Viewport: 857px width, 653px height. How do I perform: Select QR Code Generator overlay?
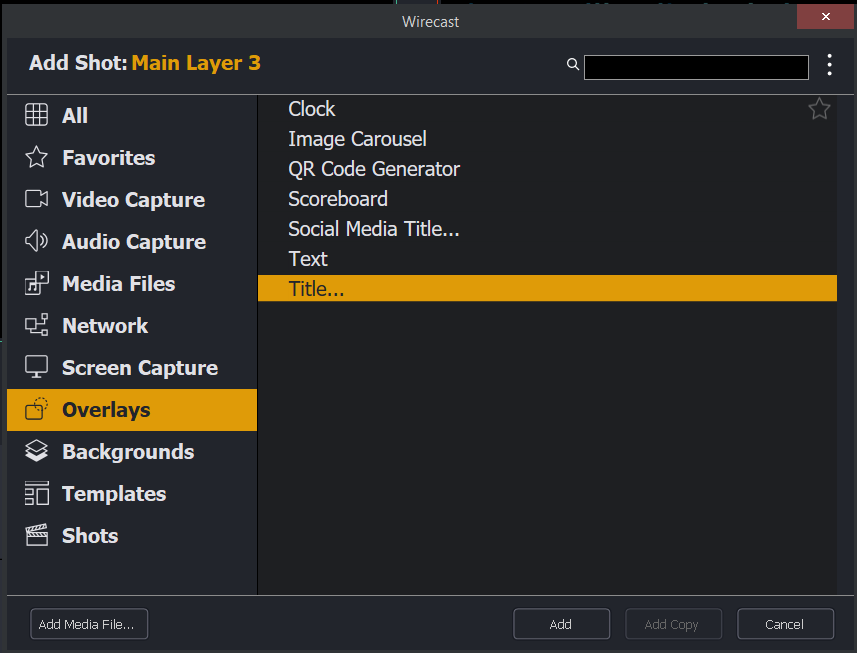[547, 169]
